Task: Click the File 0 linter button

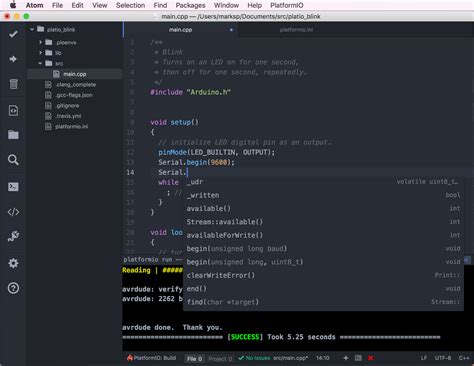Action: pos(194,359)
